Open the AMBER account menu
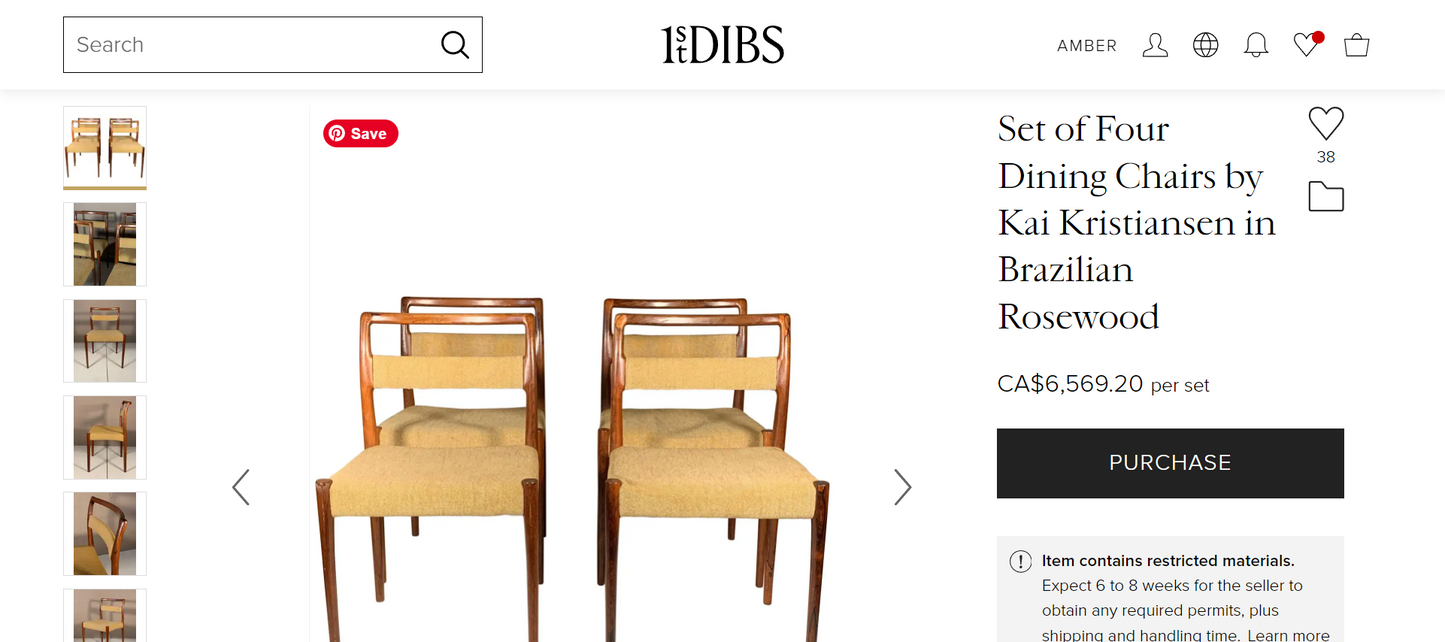Screen dimensions: 1445x642 (x=1087, y=46)
